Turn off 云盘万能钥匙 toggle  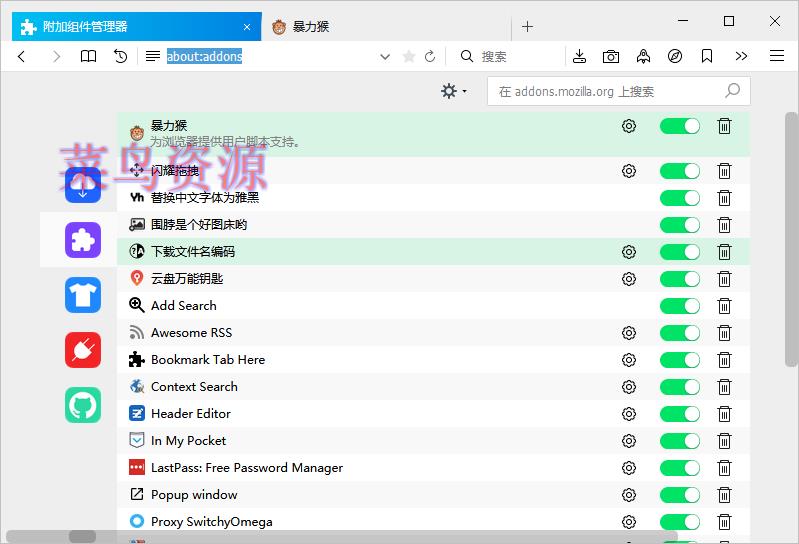pos(680,279)
